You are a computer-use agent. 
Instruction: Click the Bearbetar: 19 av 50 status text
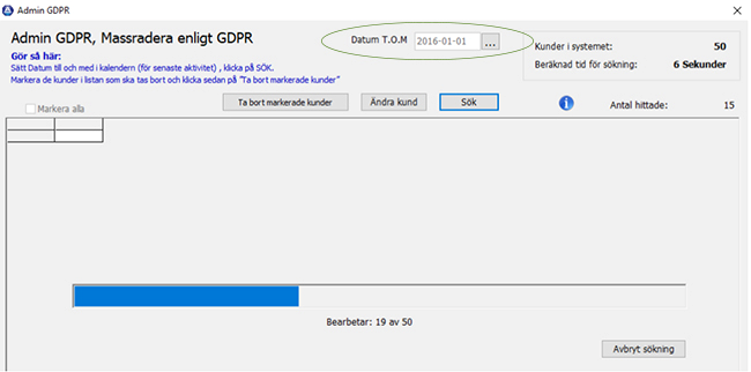[369, 322]
